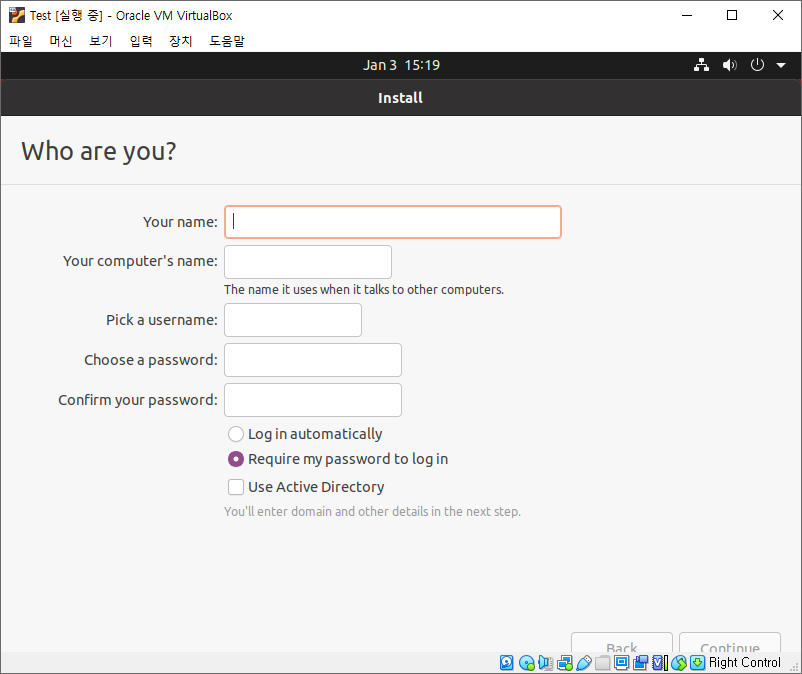This screenshot has width=802, height=674.
Task: Close the VirtualBox window
Action: point(777,15)
